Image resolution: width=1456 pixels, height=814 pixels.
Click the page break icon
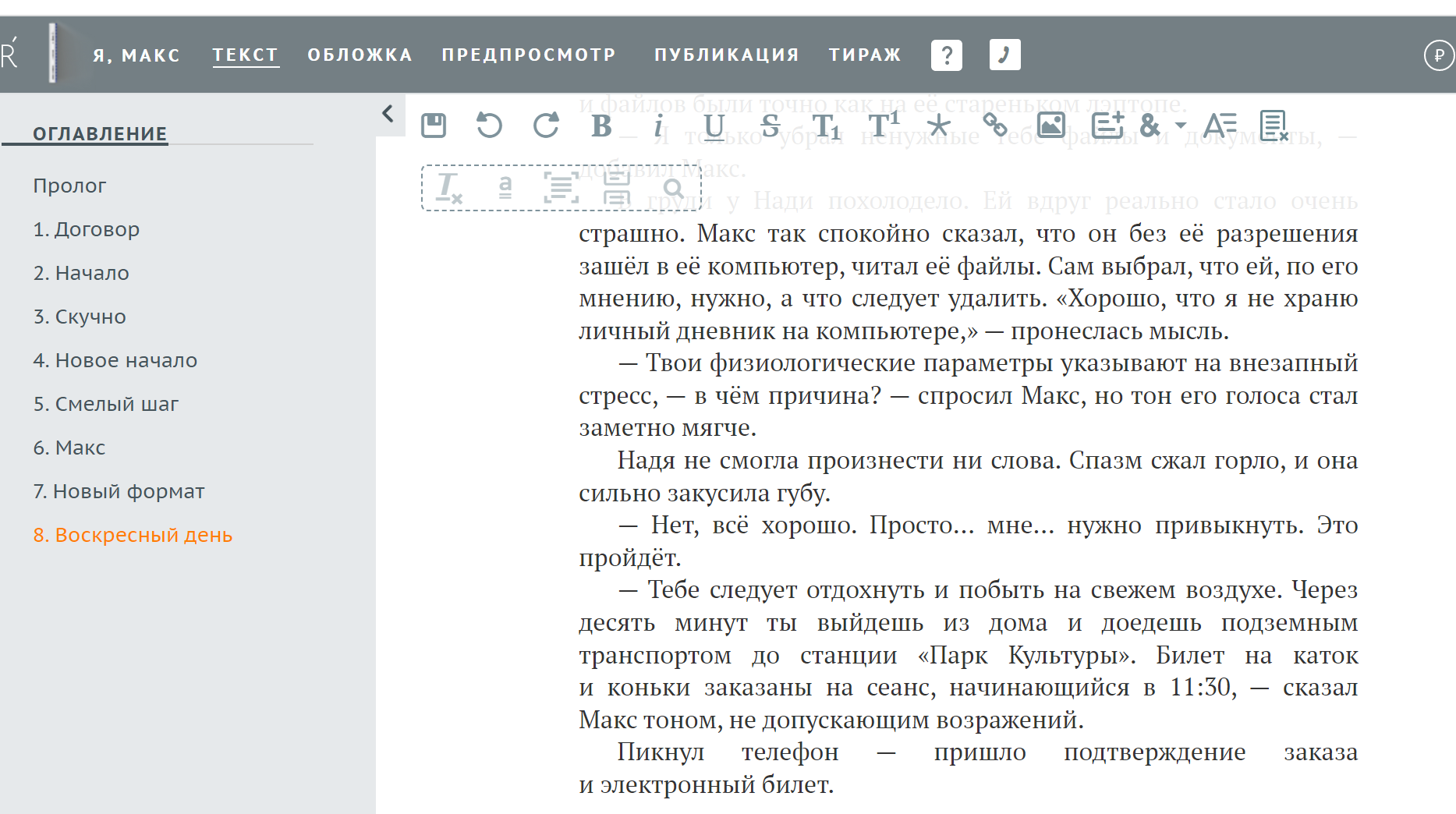pos(617,188)
